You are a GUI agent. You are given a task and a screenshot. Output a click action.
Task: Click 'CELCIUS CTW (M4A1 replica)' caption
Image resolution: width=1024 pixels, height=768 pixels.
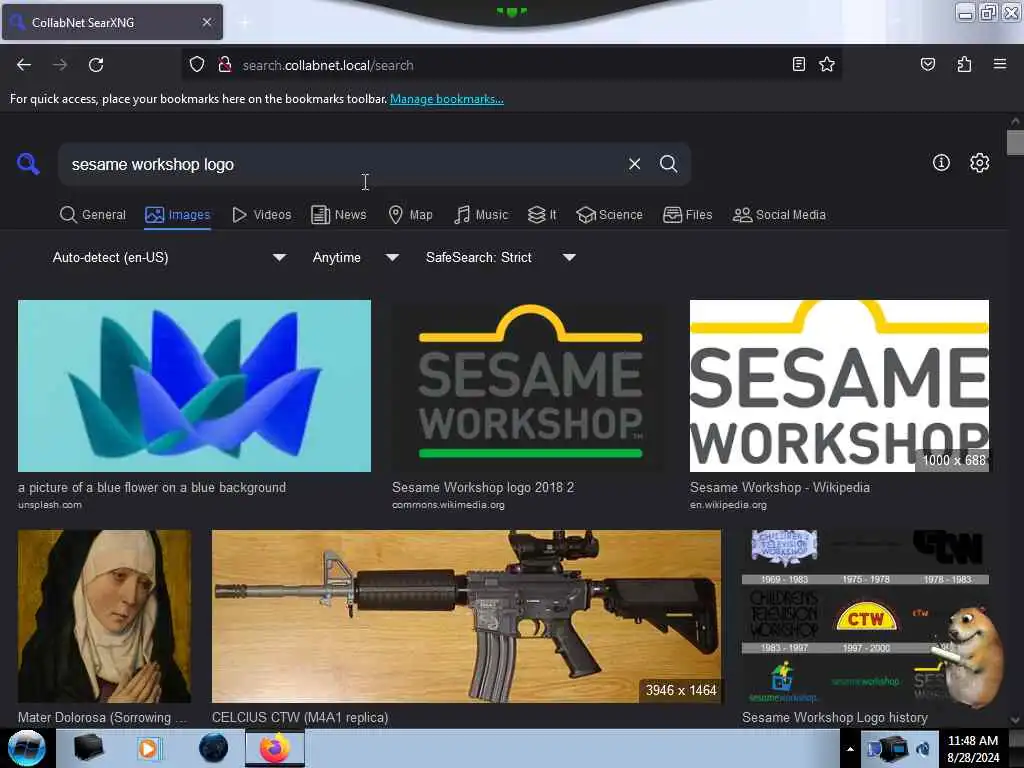point(300,717)
